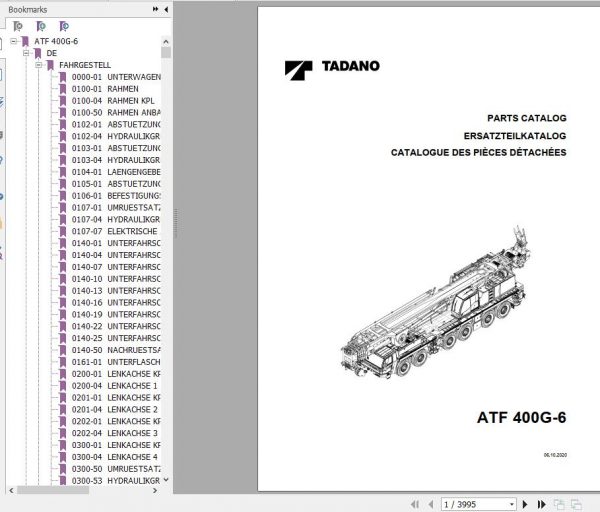Open bookmark 0202-01 LENKACHSE

click(116, 421)
